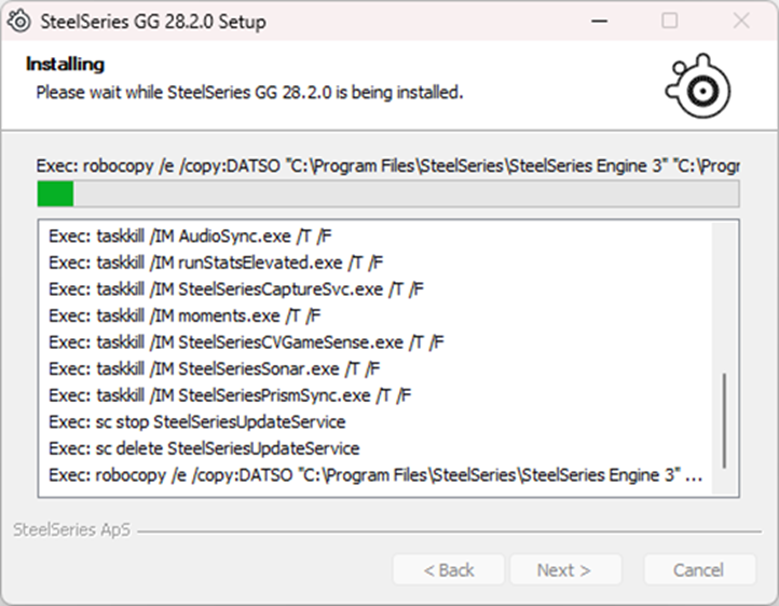
Task: Click the Next > button
Action: [564, 570]
